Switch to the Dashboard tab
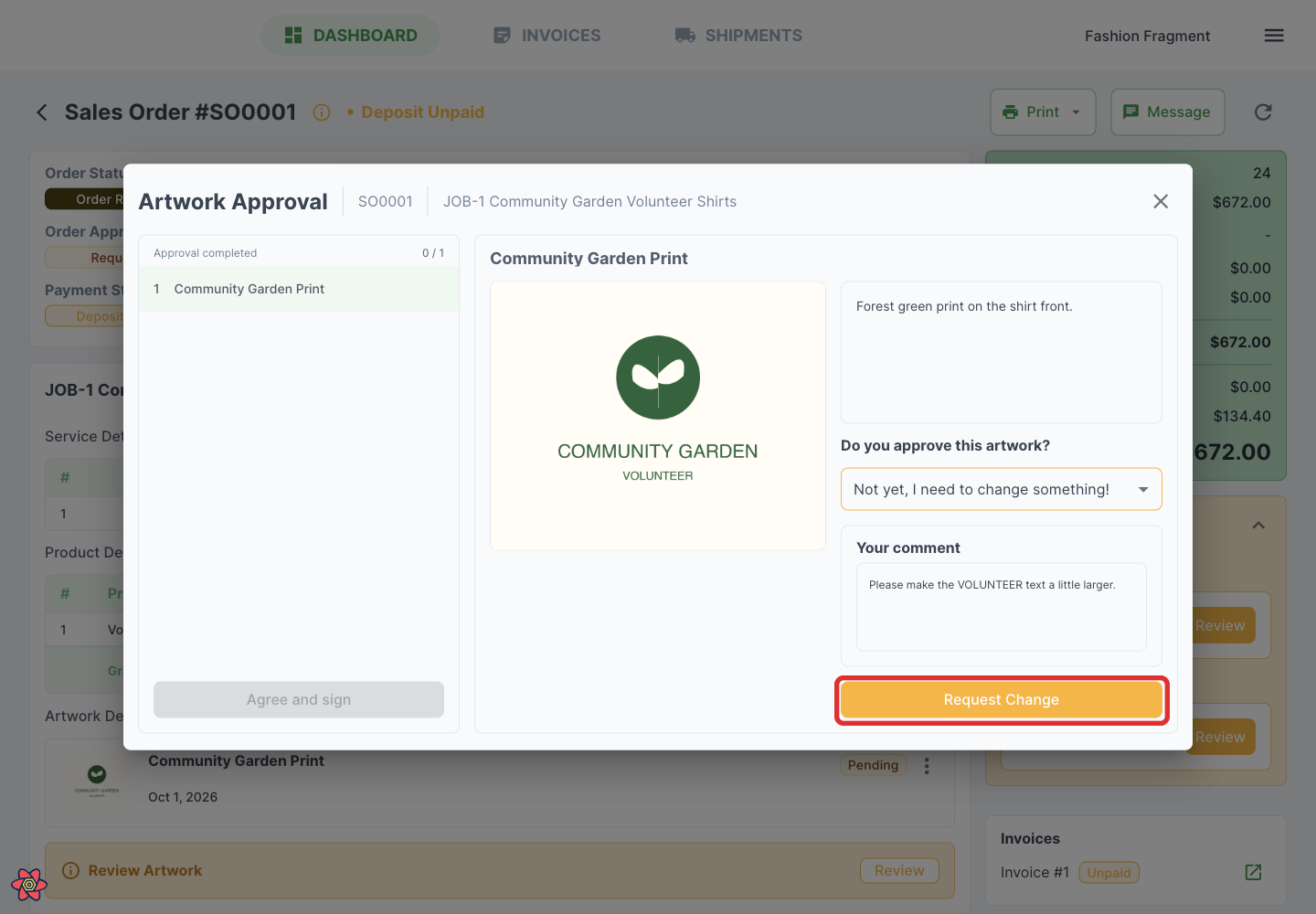Image resolution: width=1316 pixels, height=914 pixels. tap(351, 36)
